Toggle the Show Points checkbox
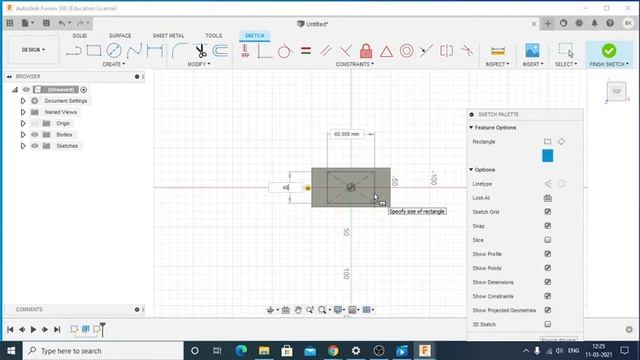Image resolution: width=640 pixels, height=360 pixels. coord(548,268)
